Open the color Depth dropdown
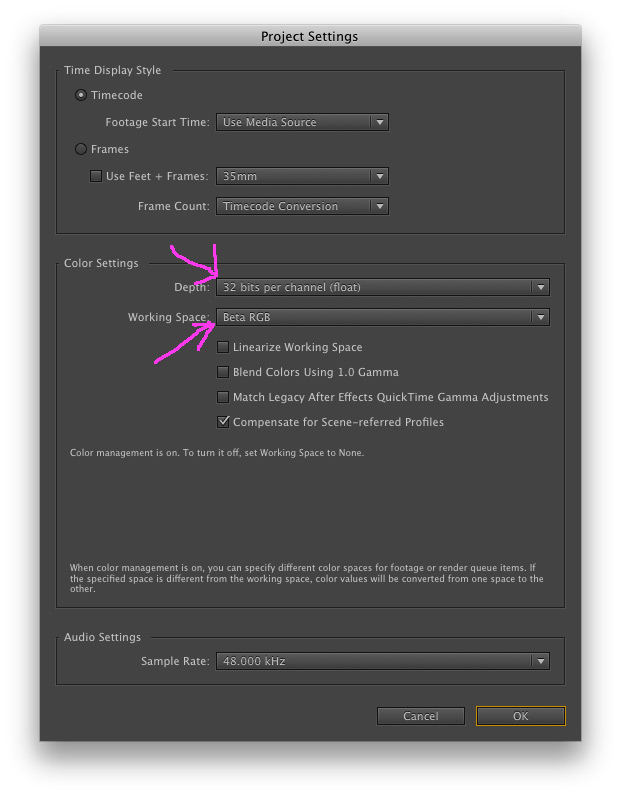This screenshot has width=621, height=796. [383, 287]
